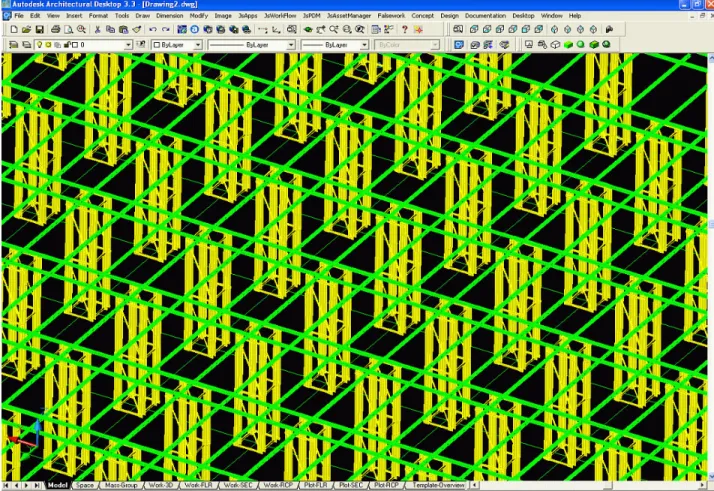The height and width of the screenshot is (491, 714).
Task: Click the Zoom Realtime magnifier icon
Action: (x=334, y=30)
